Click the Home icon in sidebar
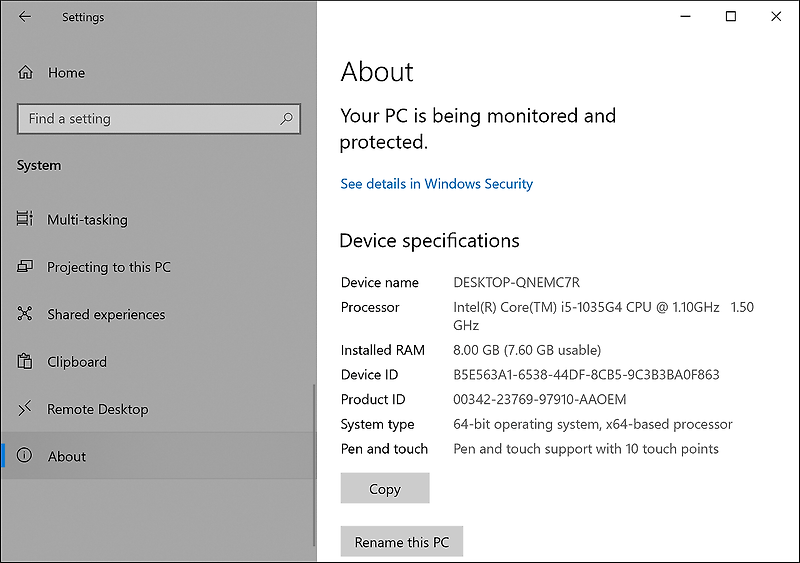This screenshot has width=800, height=563. [x=26, y=73]
